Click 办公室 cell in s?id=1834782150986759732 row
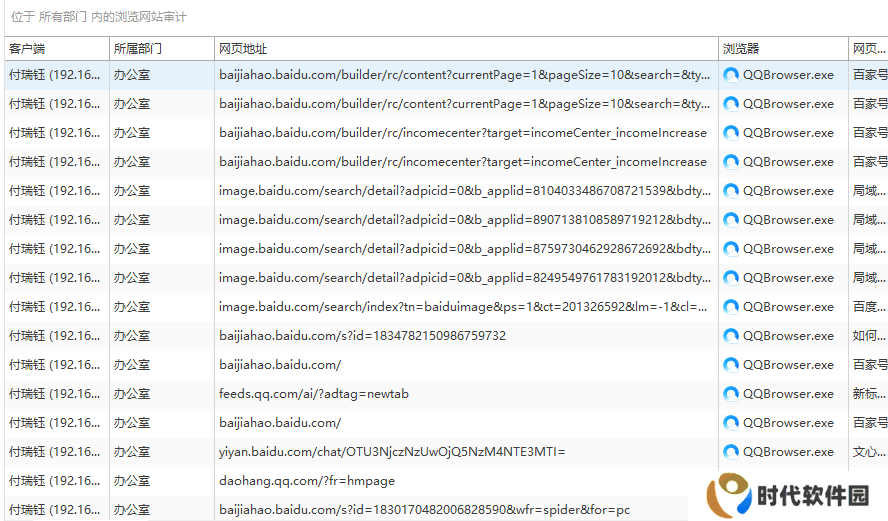Viewport: 888px width, 521px height. coord(132,336)
